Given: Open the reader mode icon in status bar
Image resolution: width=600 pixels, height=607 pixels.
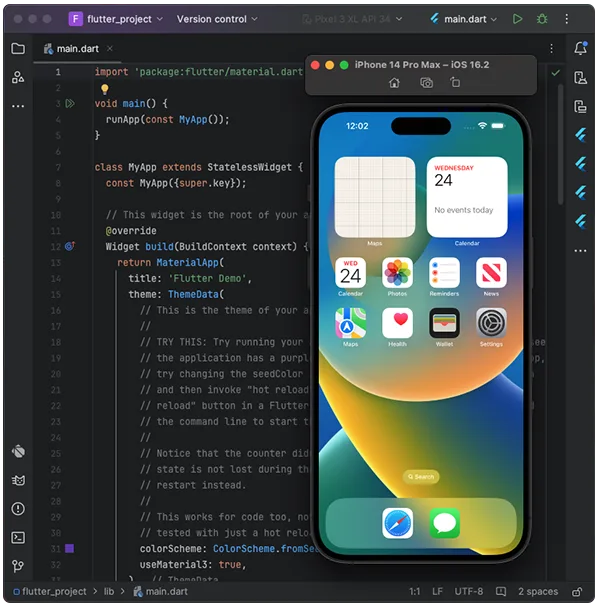Looking at the screenshot, I should click(x=501, y=592).
